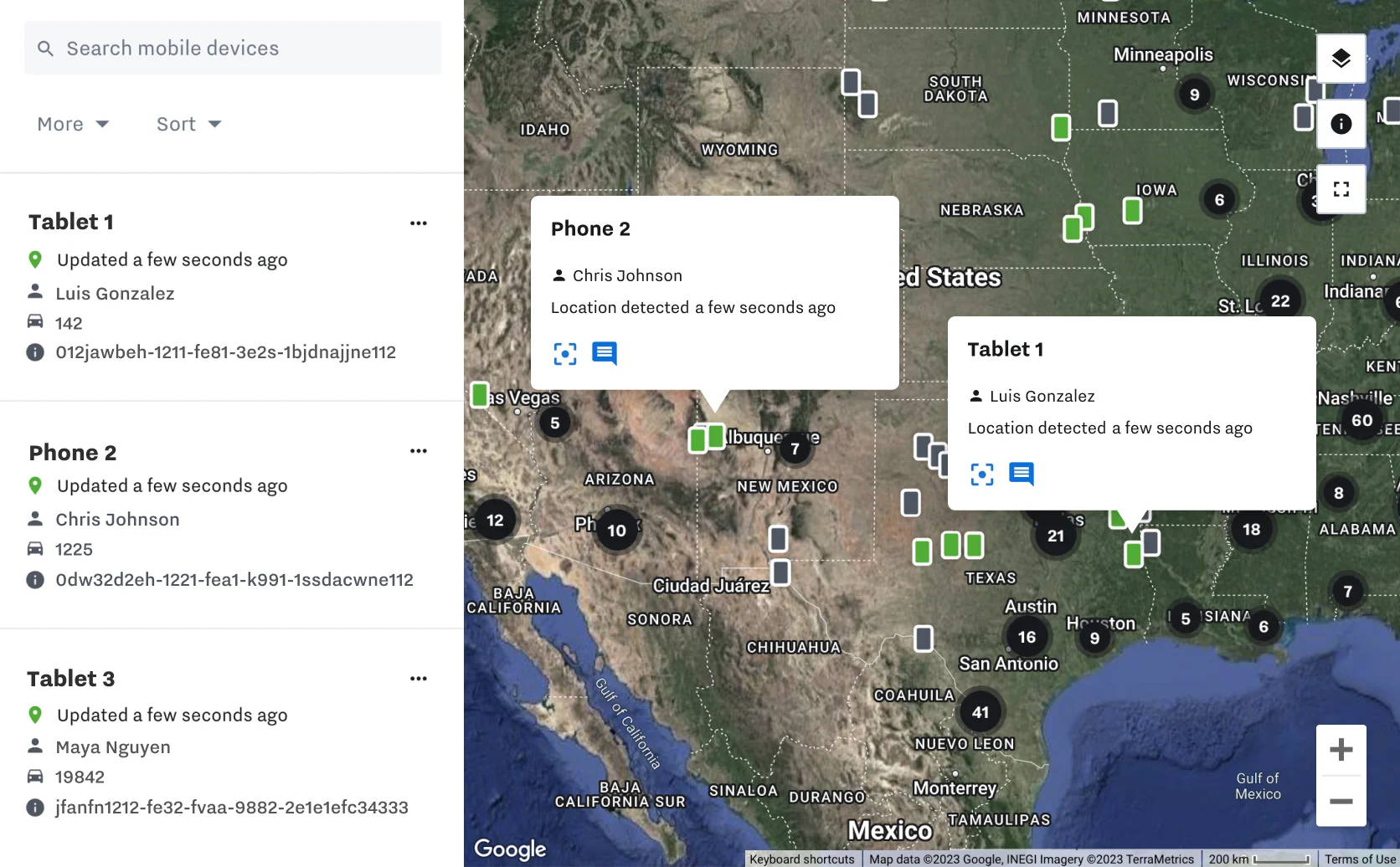Zoom out of the map
The width and height of the screenshot is (1400, 867).
1341,801
